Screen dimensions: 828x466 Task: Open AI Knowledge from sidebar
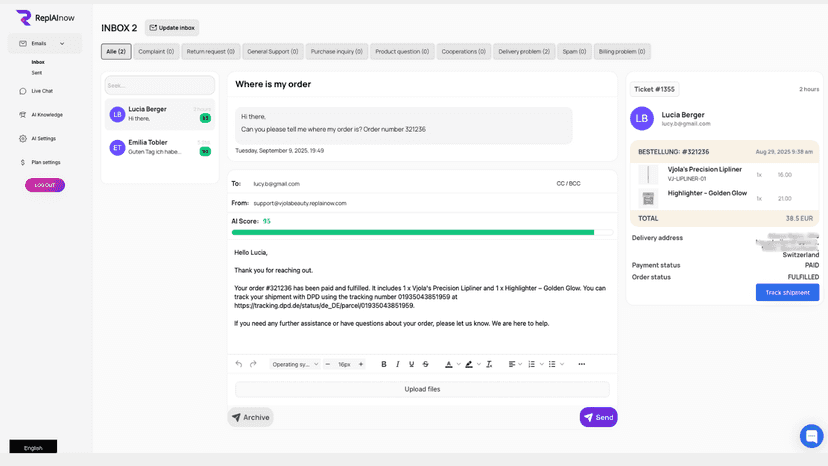point(46,115)
